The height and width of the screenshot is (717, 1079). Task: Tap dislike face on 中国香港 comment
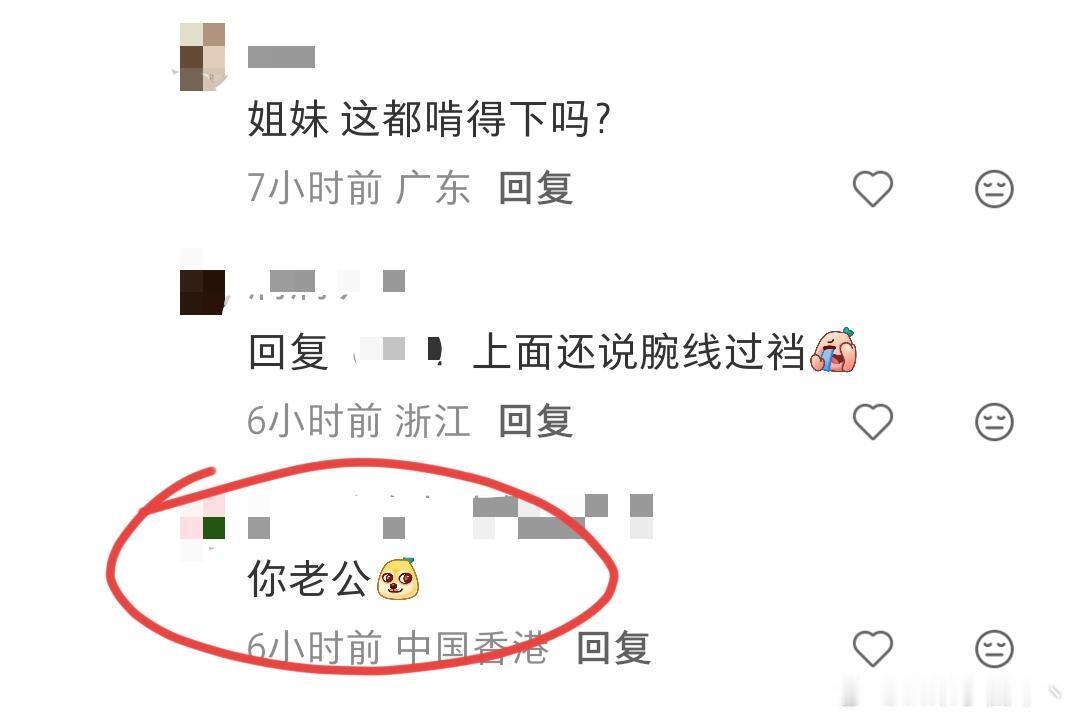(x=994, y=648)
